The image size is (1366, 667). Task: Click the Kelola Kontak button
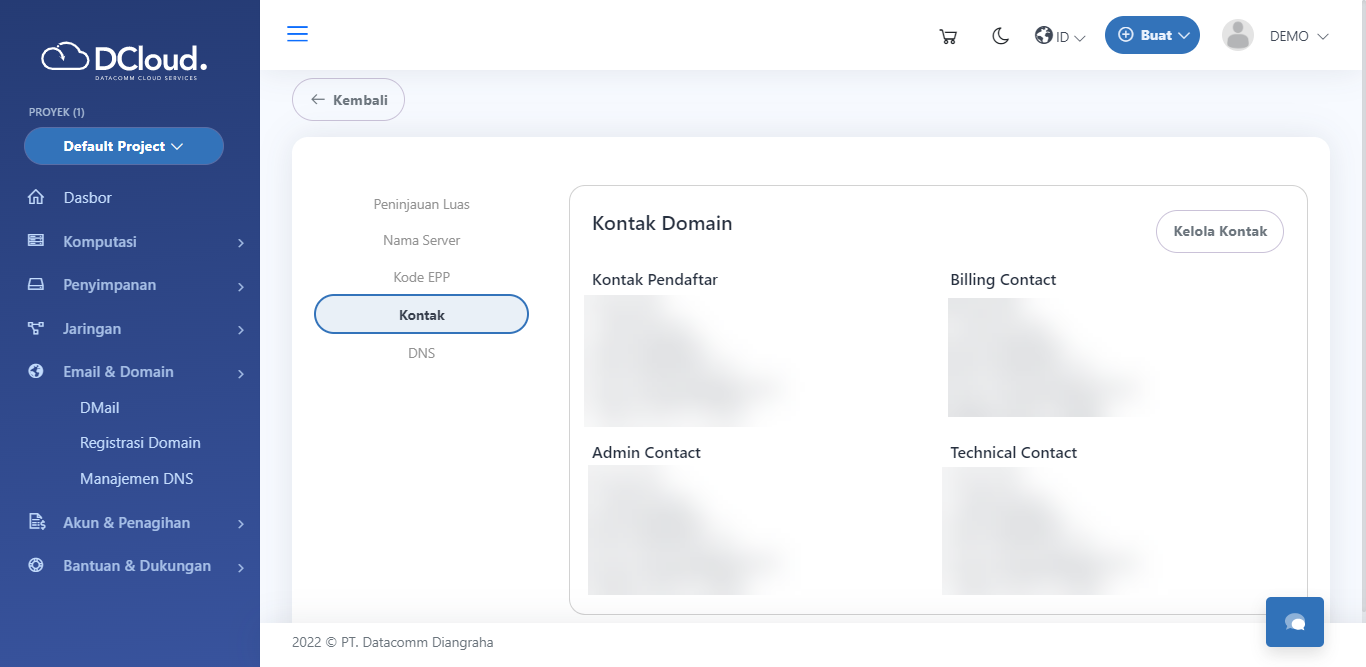(x=1219, y=231)
